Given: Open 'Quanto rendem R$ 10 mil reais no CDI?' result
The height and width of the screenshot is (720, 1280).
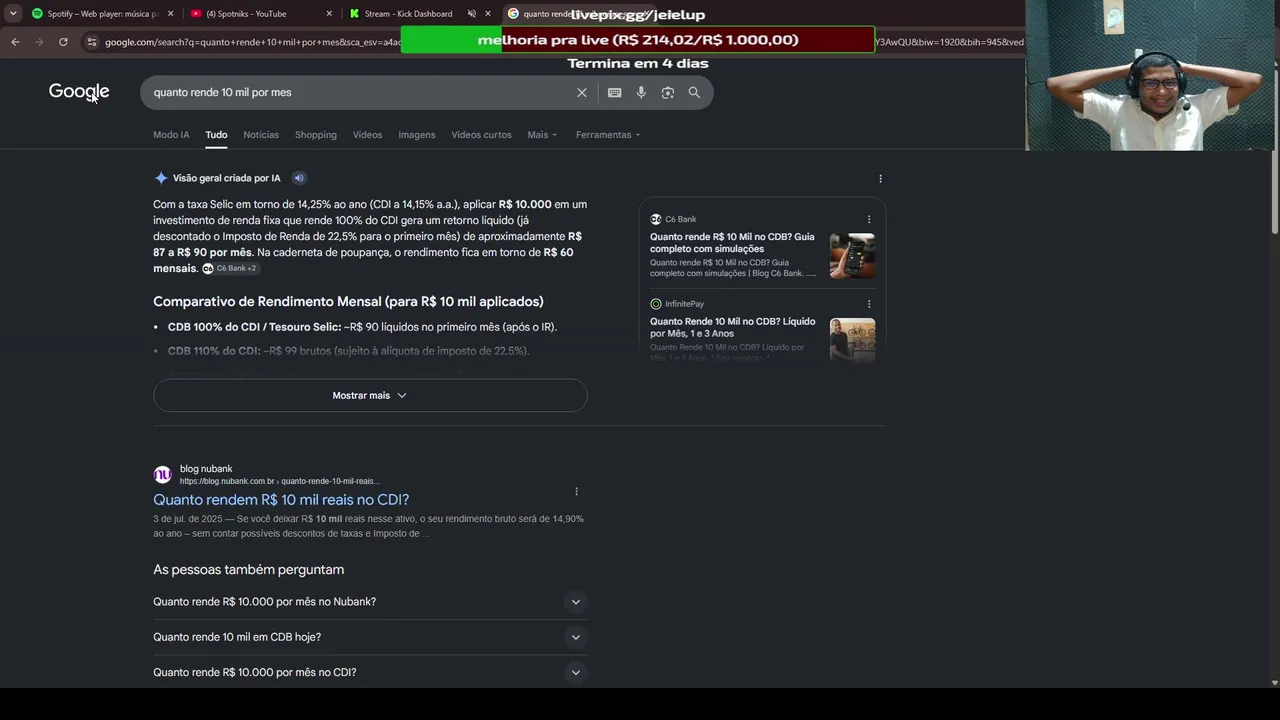Looking at the screenshot, I should (x=281, y=500).
